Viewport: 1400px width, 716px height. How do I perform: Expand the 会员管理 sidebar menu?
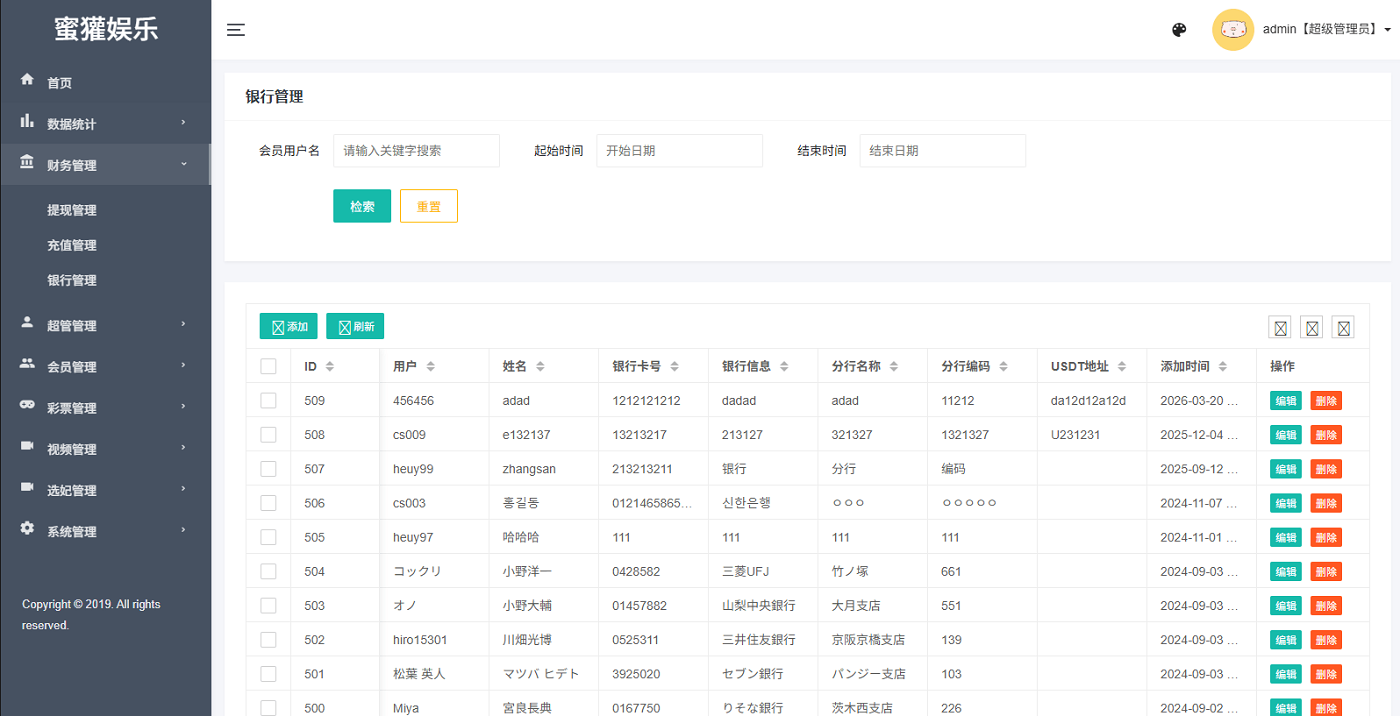pos(105,367)
